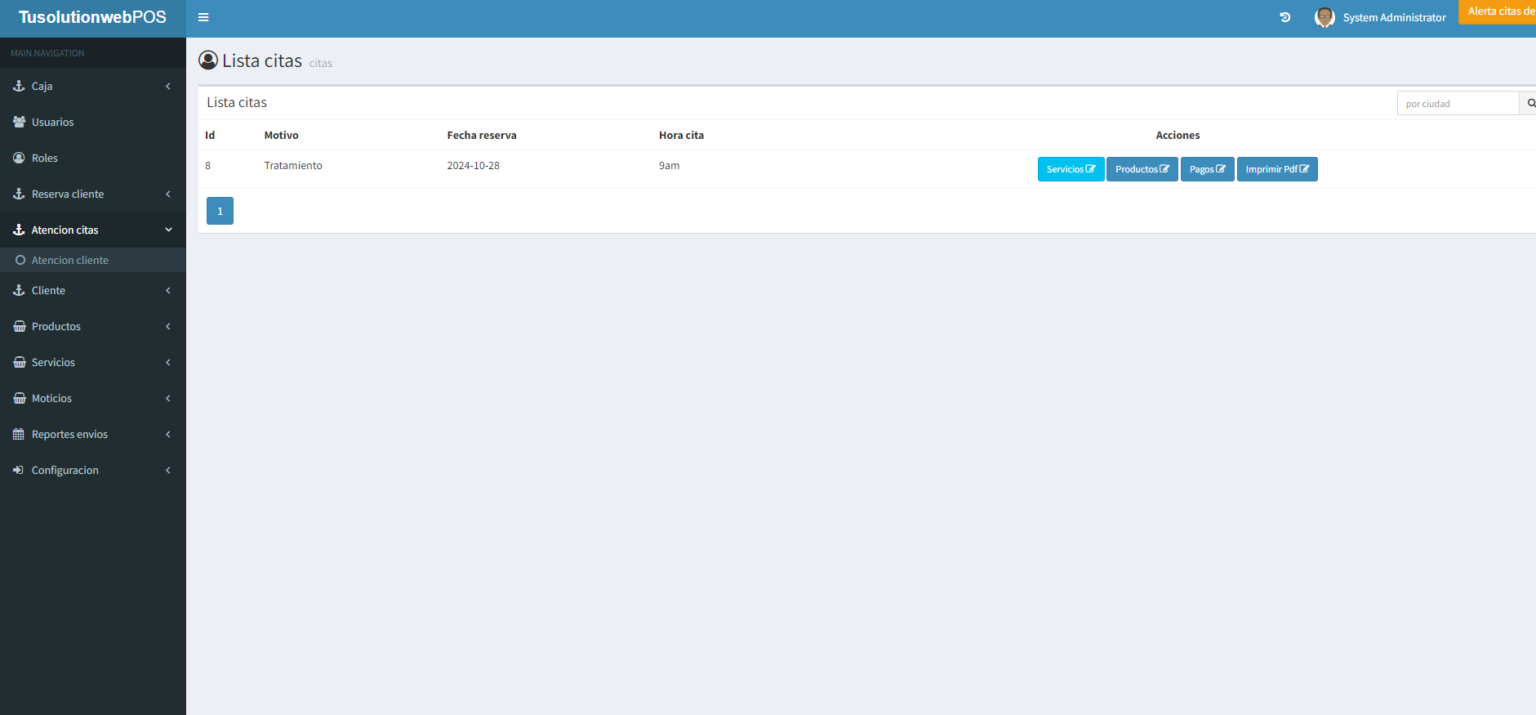
Task: Focus the por ciudad search field
Action: 1458,103
